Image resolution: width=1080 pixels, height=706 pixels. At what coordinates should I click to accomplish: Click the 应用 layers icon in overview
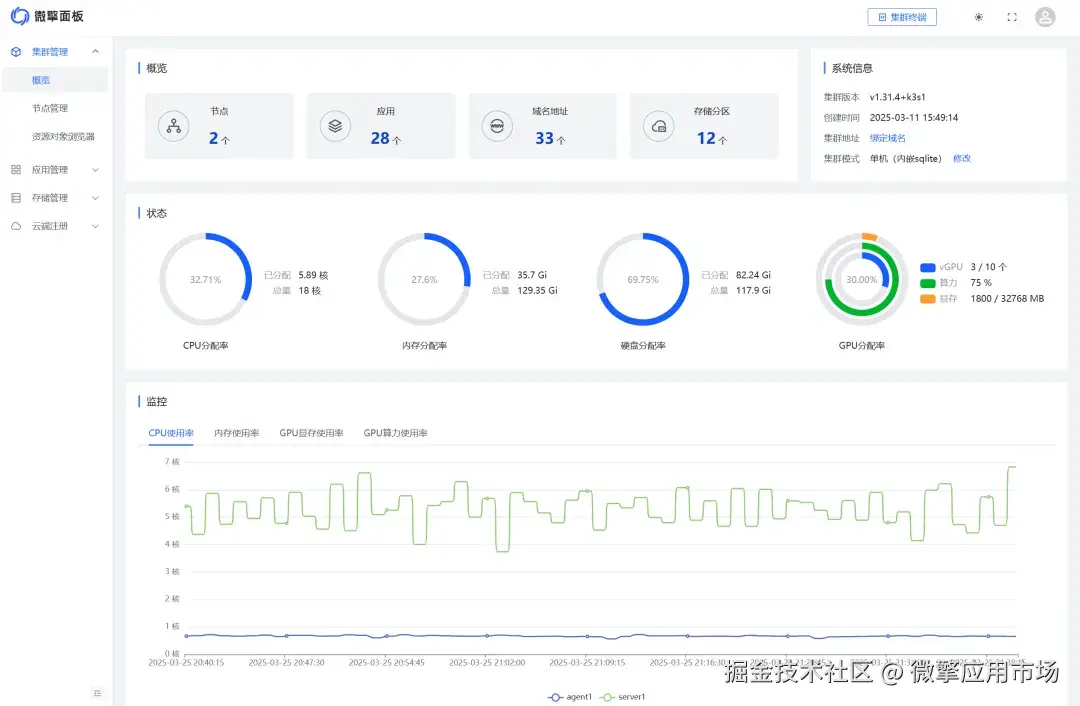(x=335, y=126)
